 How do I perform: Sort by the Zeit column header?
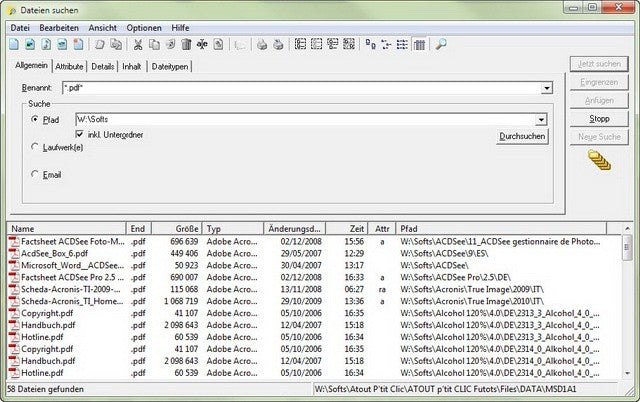click(x=347, y=229)
